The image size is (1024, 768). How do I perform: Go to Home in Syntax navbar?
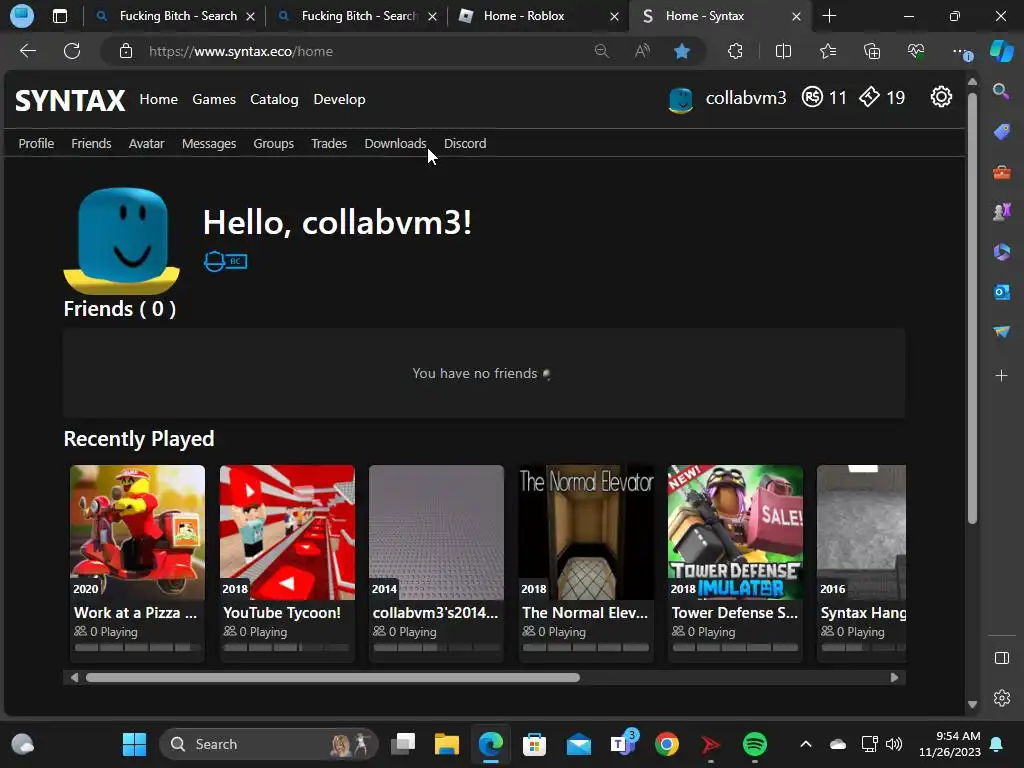[x=158, y=99]
